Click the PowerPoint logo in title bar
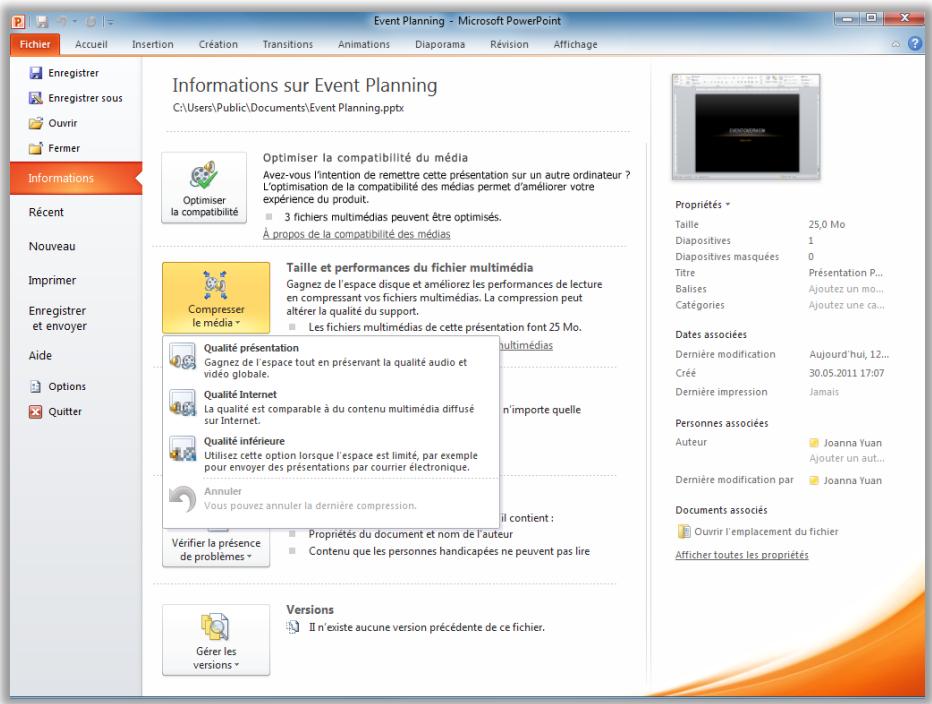Viewport: 932px width, 704px height. [18, 22]
